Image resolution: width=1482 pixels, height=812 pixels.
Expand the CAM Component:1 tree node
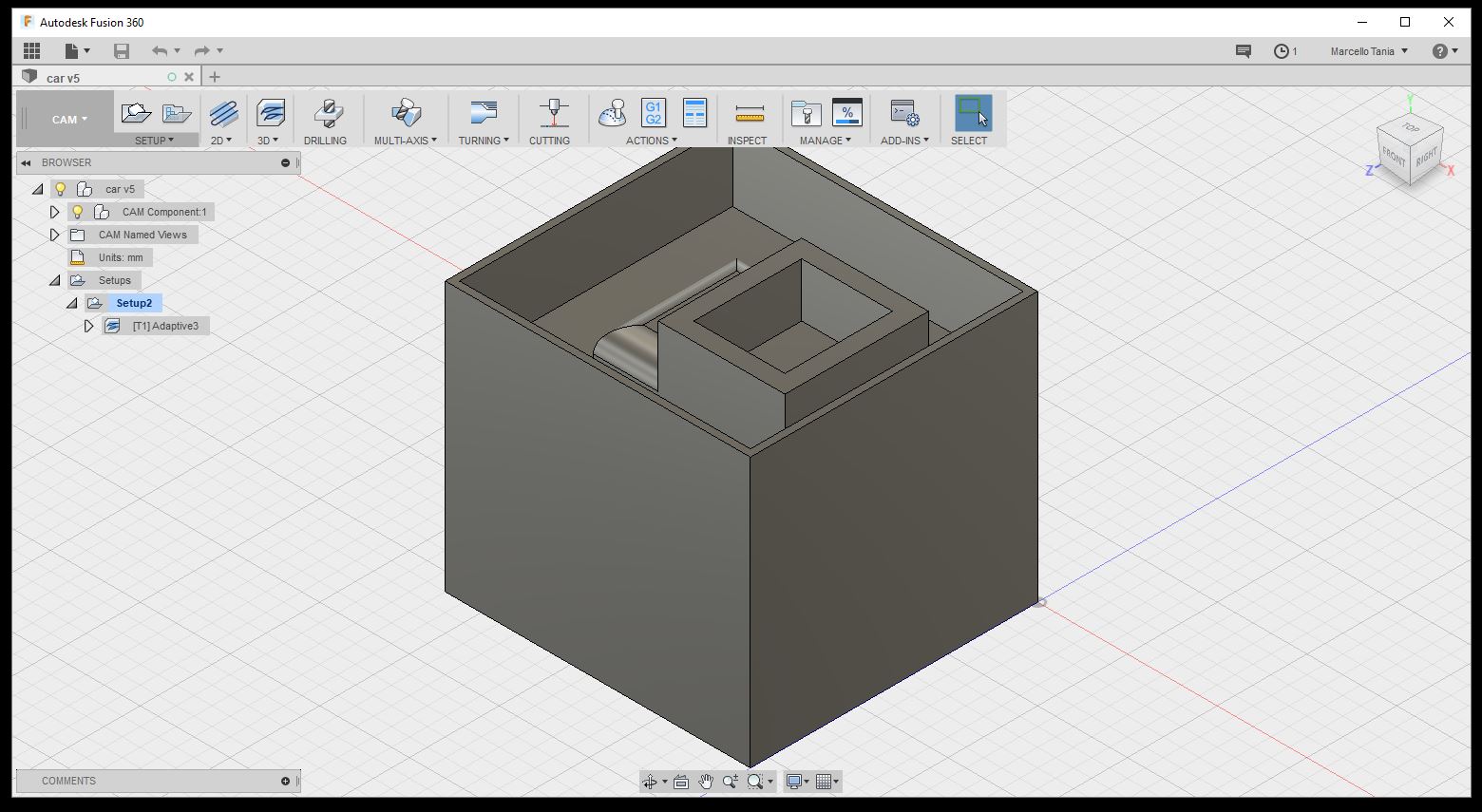tap(54, 212)
